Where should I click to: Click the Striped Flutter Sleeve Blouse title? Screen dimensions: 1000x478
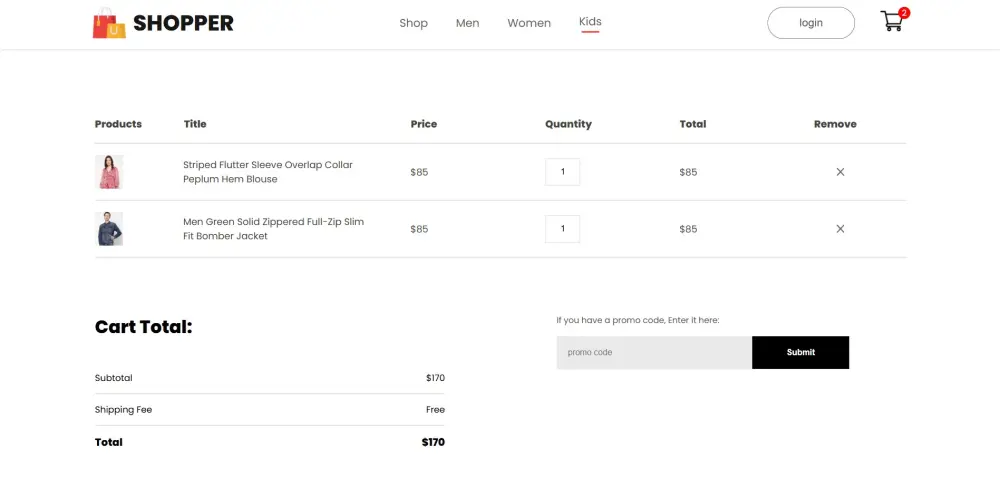[x=268, y=172]
